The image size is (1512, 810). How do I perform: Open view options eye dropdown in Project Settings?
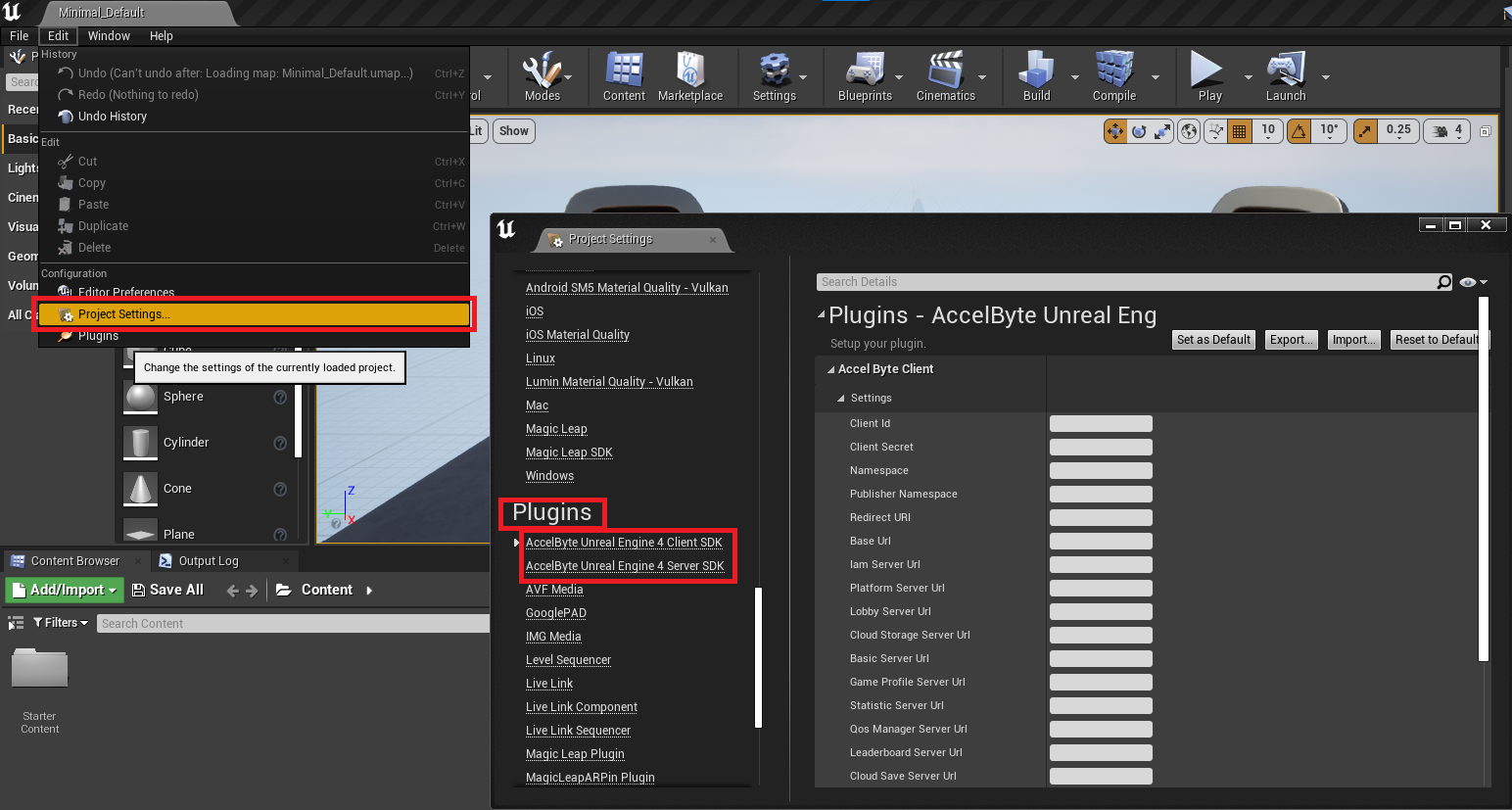tap(1473, 282)
